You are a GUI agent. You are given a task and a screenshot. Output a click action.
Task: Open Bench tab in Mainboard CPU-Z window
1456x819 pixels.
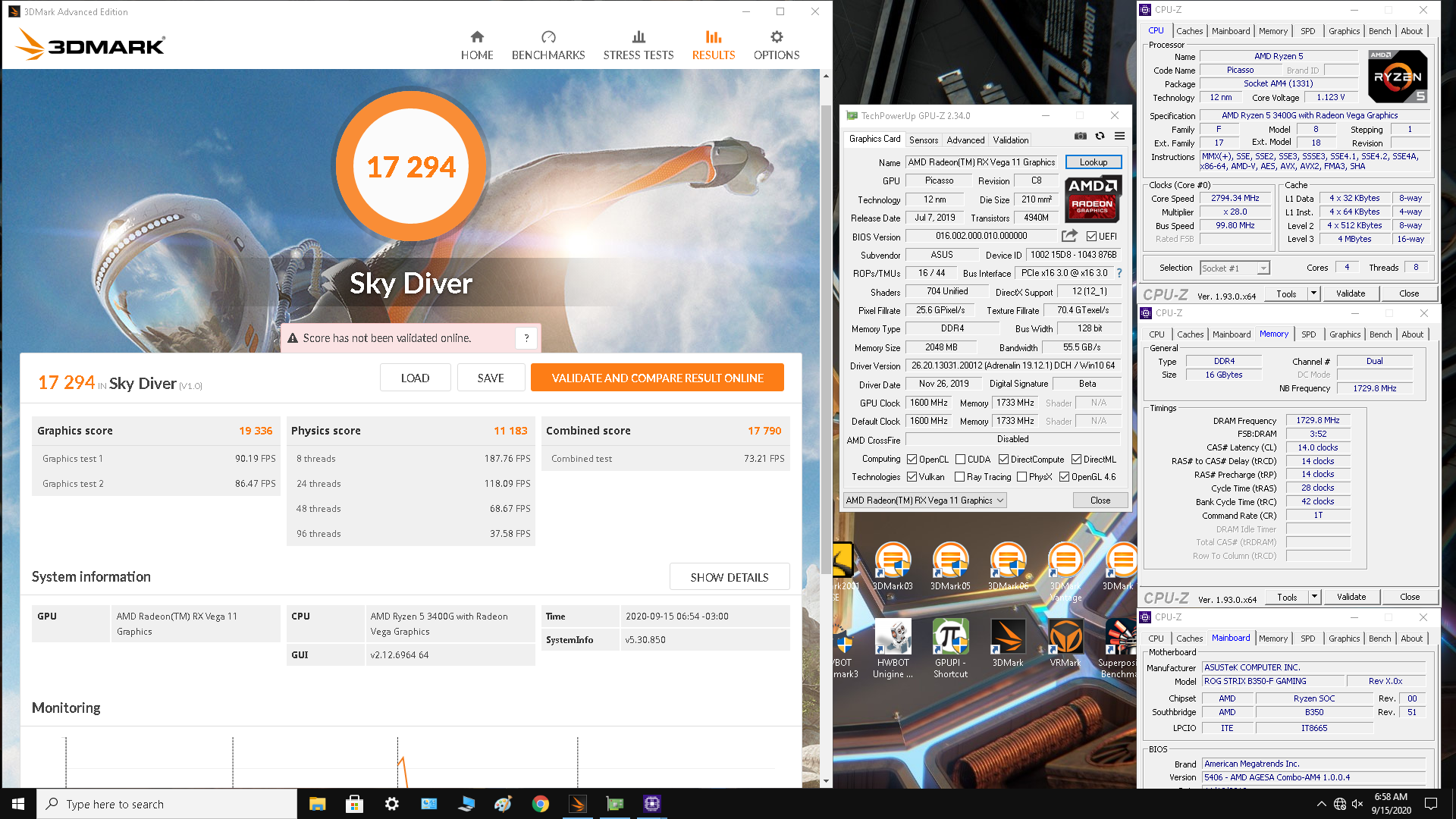pos(1380,639)
